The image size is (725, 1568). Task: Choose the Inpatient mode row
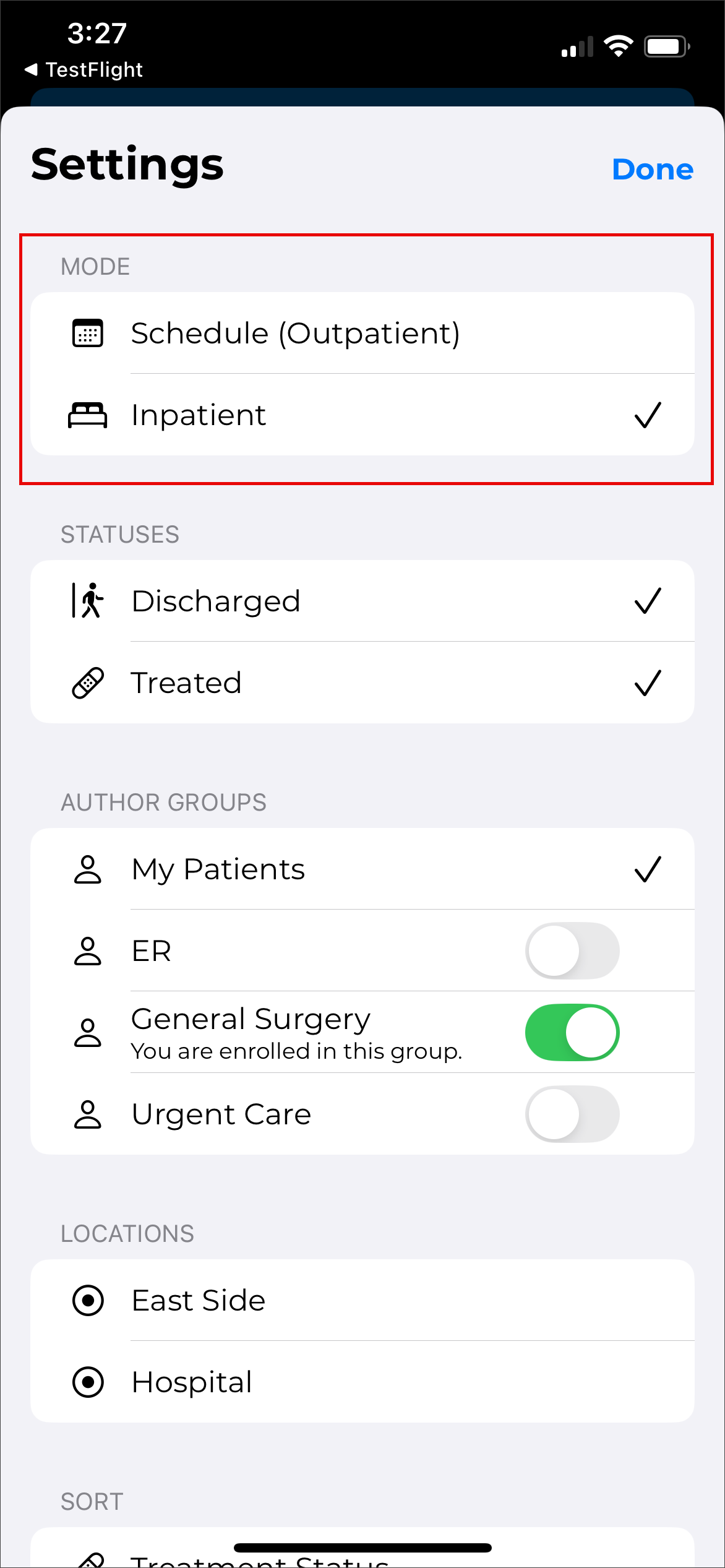click(362, 415)
